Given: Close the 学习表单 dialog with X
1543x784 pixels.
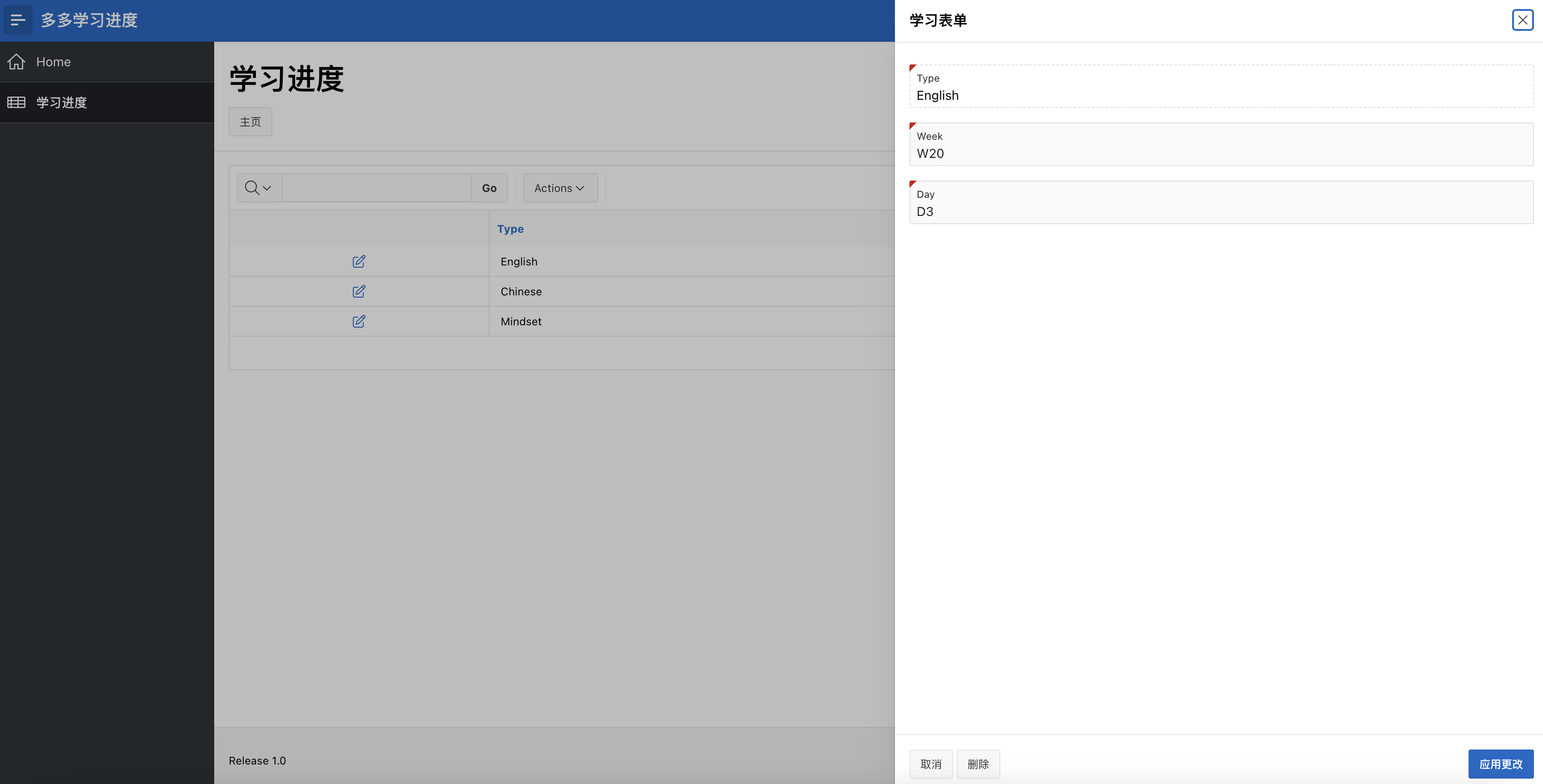Looking at the screenshot, I should click(x=1522, y=20).
